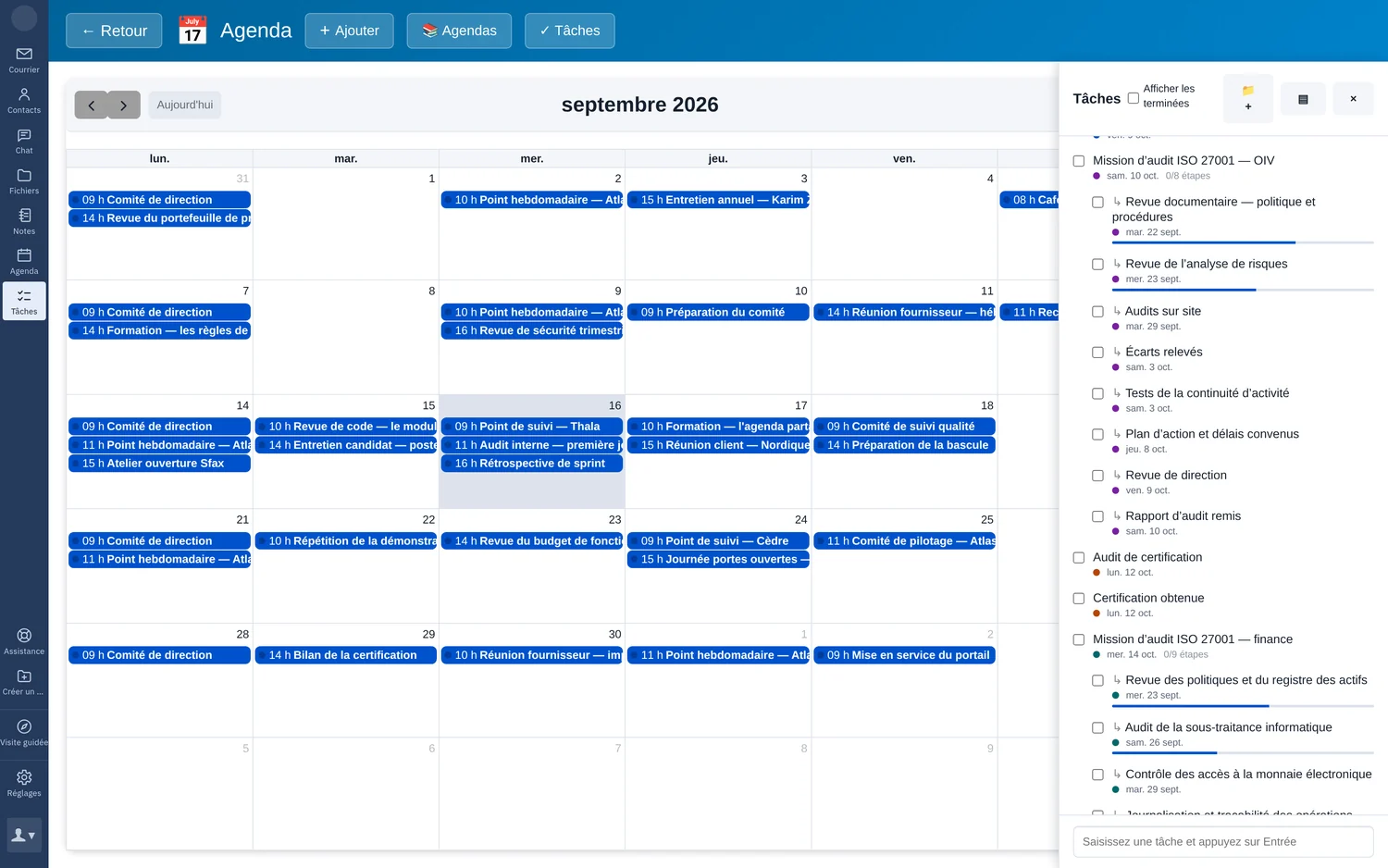Toggle Afficher les terminées checkbox
Viewport: 1388px width, 868px height.
[1134, 98]
